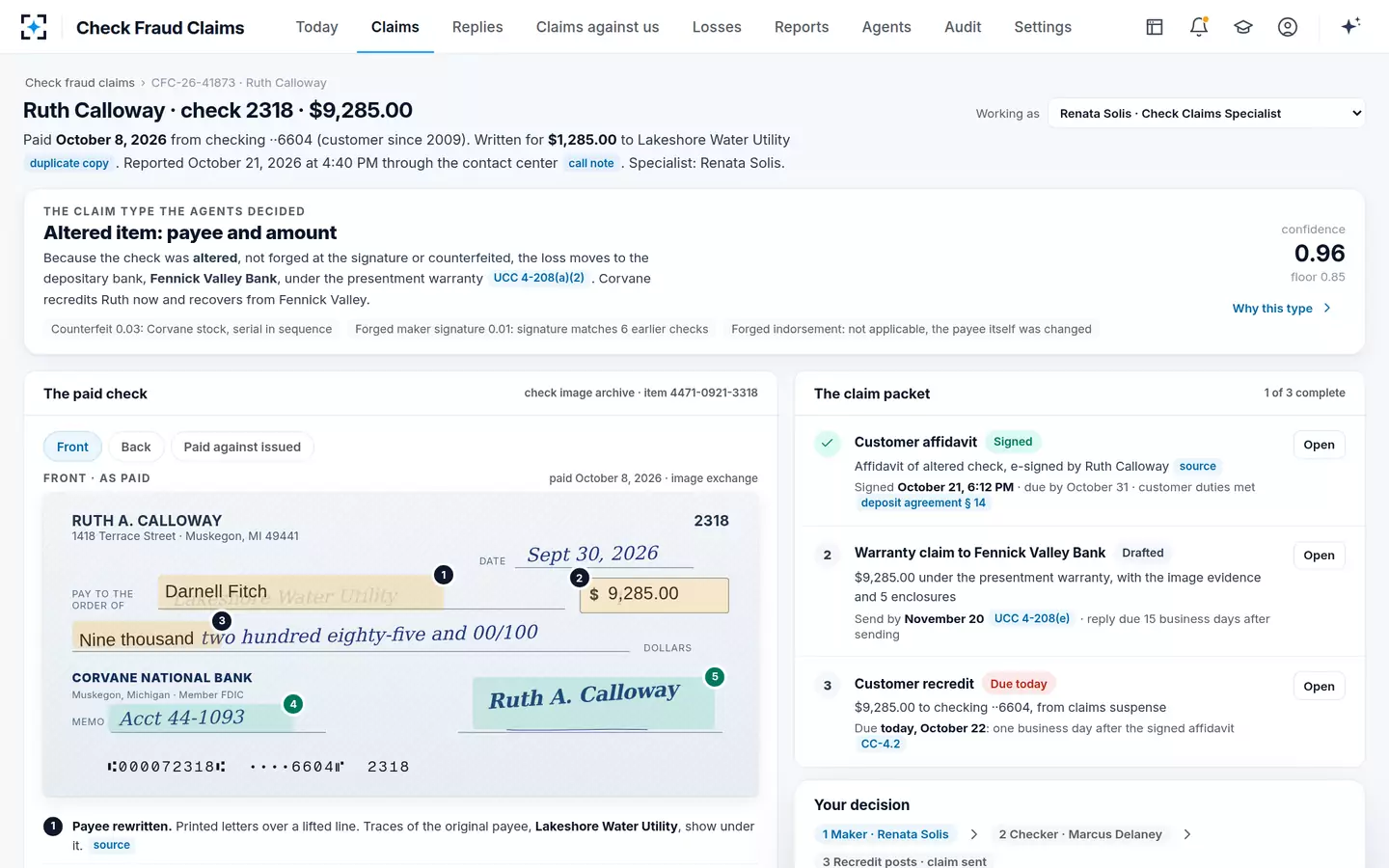Open the Audit tab
Image resolution: width=1389 pixels, height=868 pixels.
click(x=963, y=27)
